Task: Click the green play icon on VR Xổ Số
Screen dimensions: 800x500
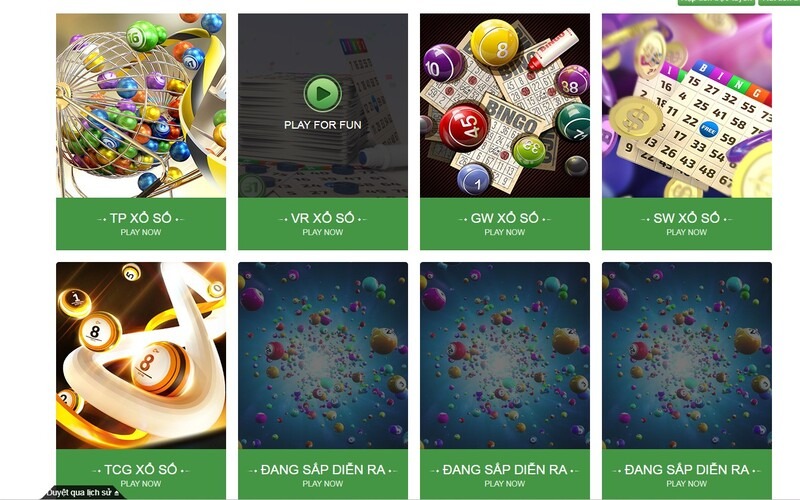Action: pyautogui.click(x=322, y=93)
